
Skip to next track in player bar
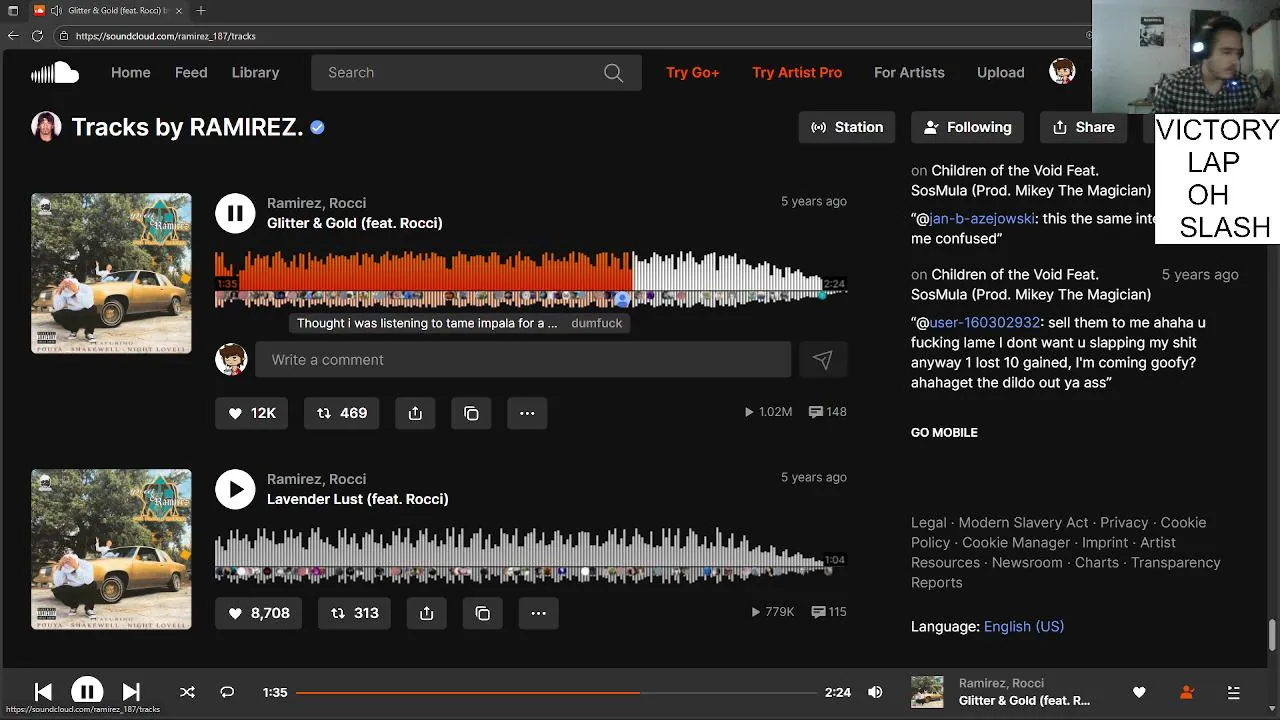[x=131, y=692]
